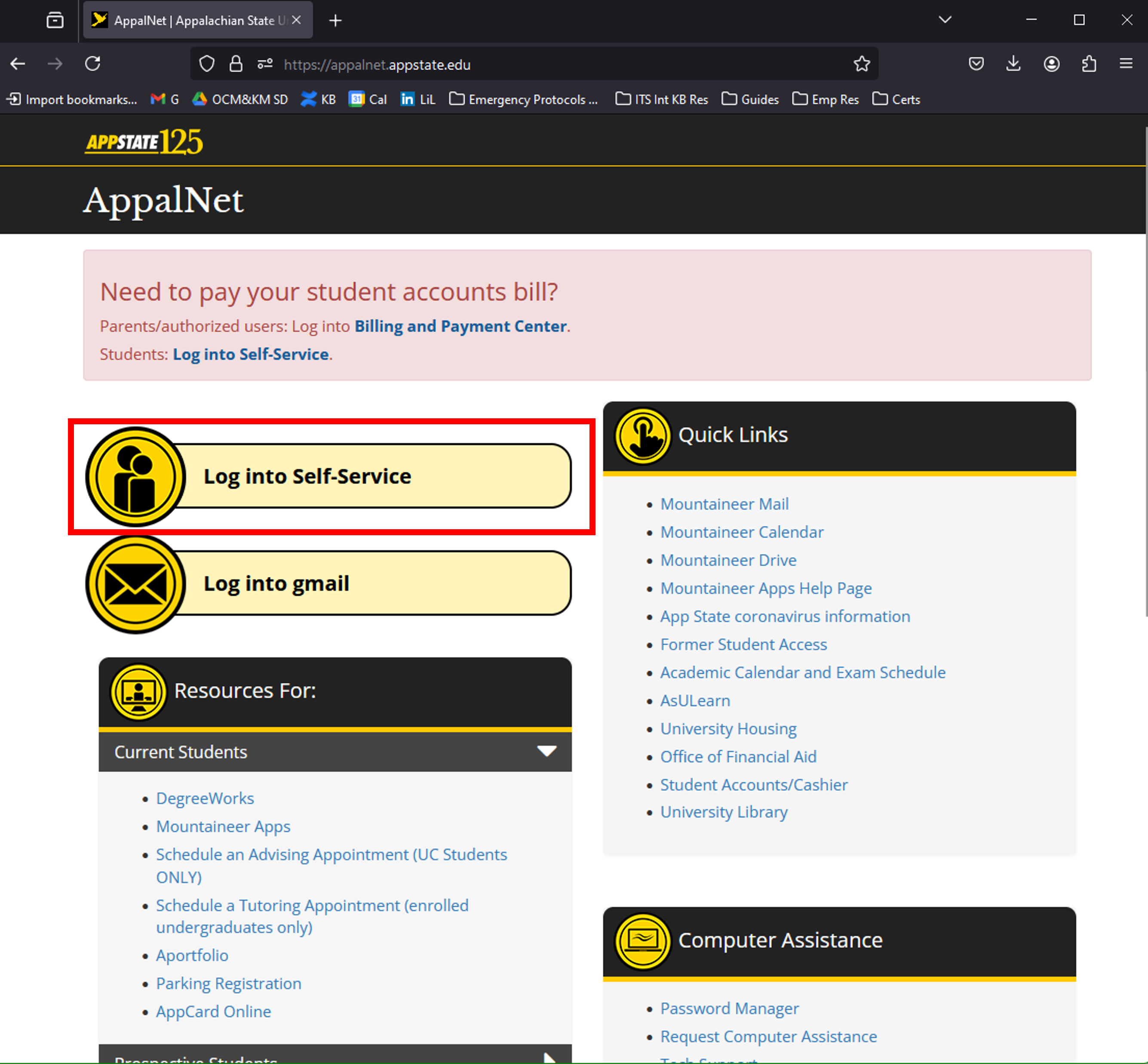Click the Resources For monitor icon
The height and width of the screenshot is (1064, 1148).
coord(138,691)
